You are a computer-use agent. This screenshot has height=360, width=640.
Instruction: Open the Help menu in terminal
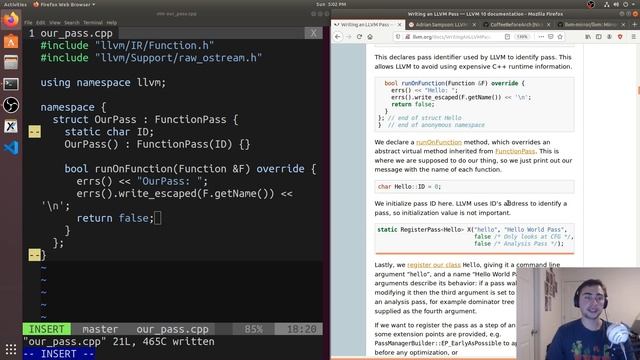point(112,23)
